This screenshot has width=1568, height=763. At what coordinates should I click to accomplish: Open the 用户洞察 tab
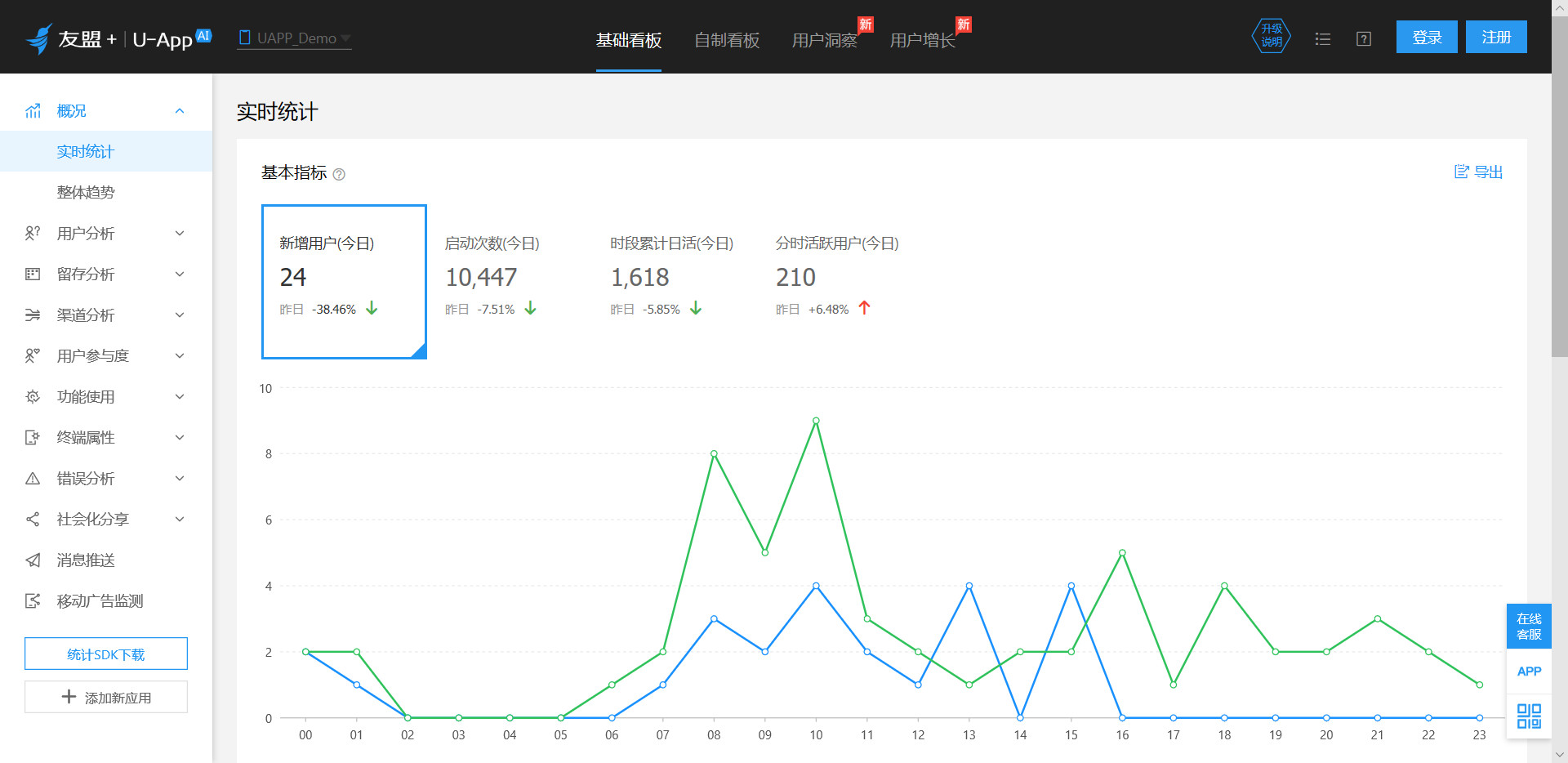point(824,40)
